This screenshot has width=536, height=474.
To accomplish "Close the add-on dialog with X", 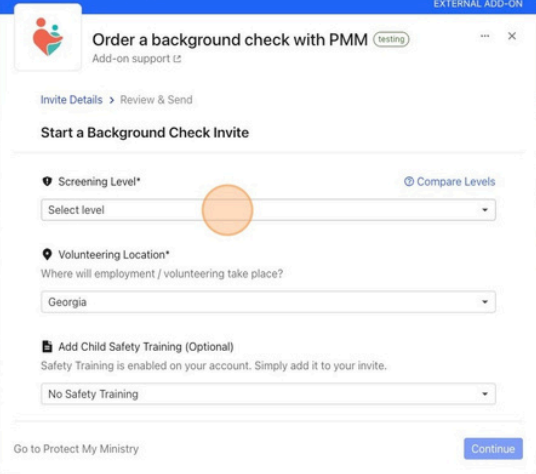I will [x=512, y=36].
